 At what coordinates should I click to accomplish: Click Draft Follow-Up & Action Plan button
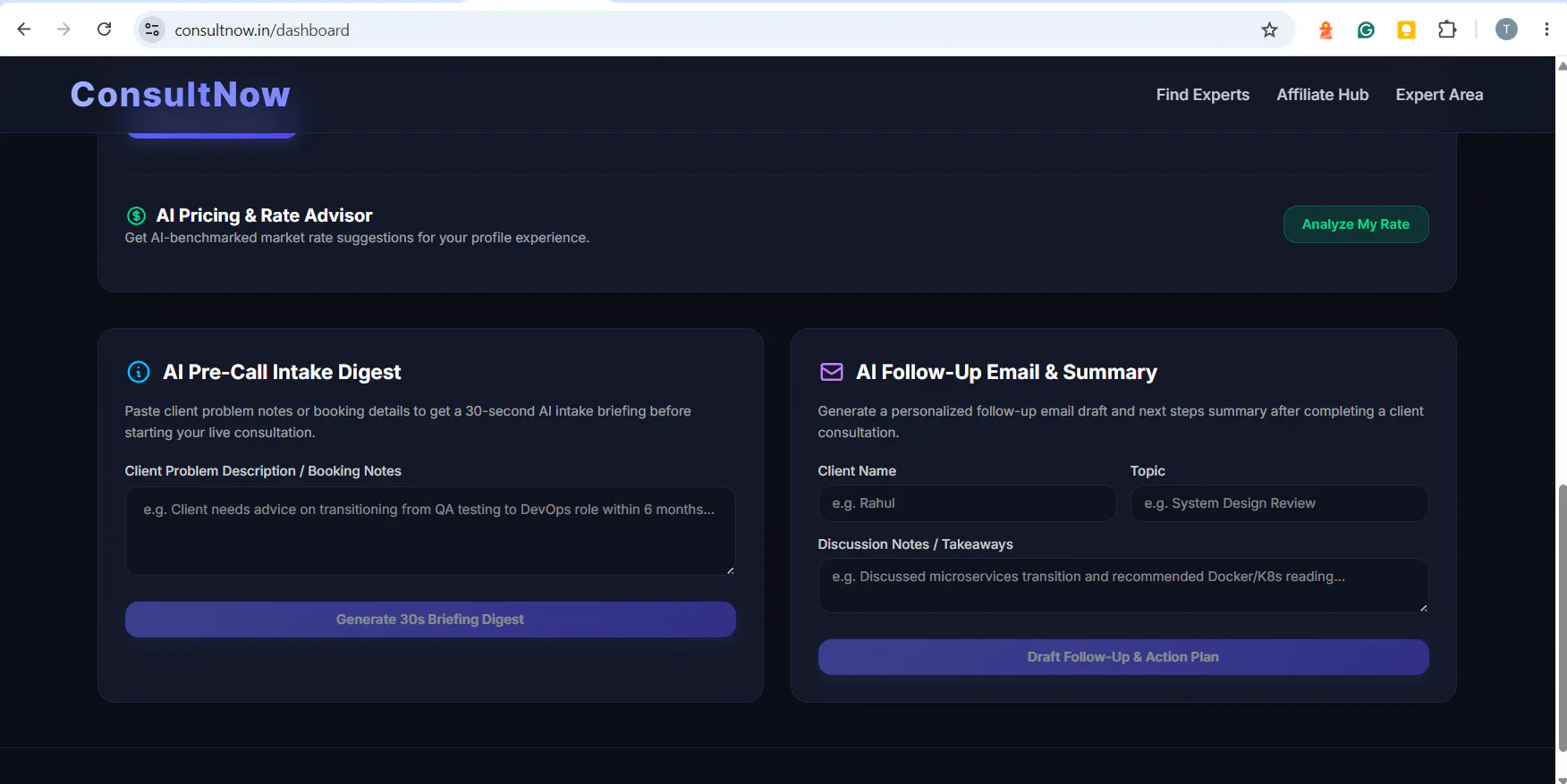(x=1123, y=657)
